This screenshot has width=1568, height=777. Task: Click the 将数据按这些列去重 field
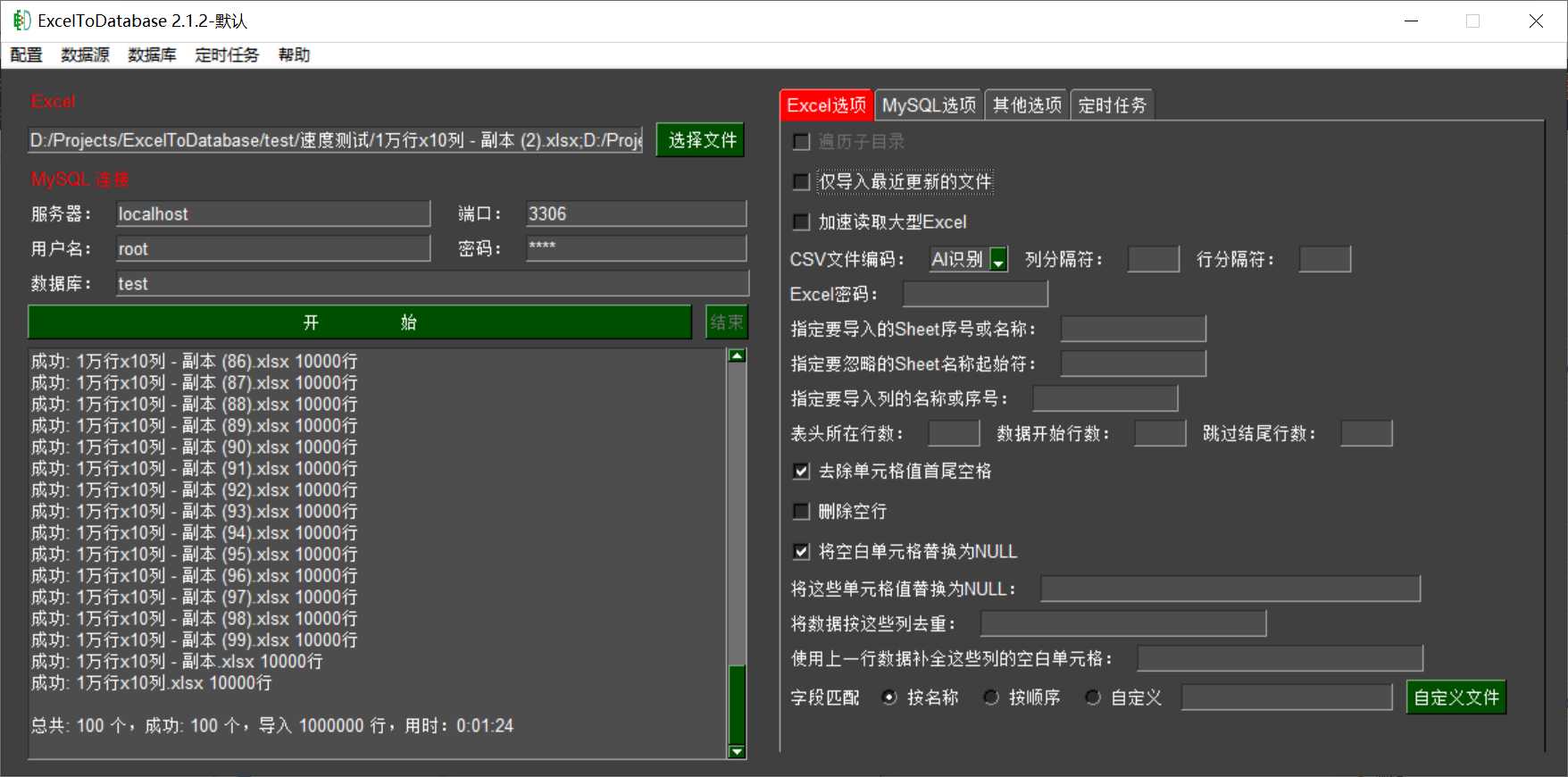click(x=1123, y=624)
